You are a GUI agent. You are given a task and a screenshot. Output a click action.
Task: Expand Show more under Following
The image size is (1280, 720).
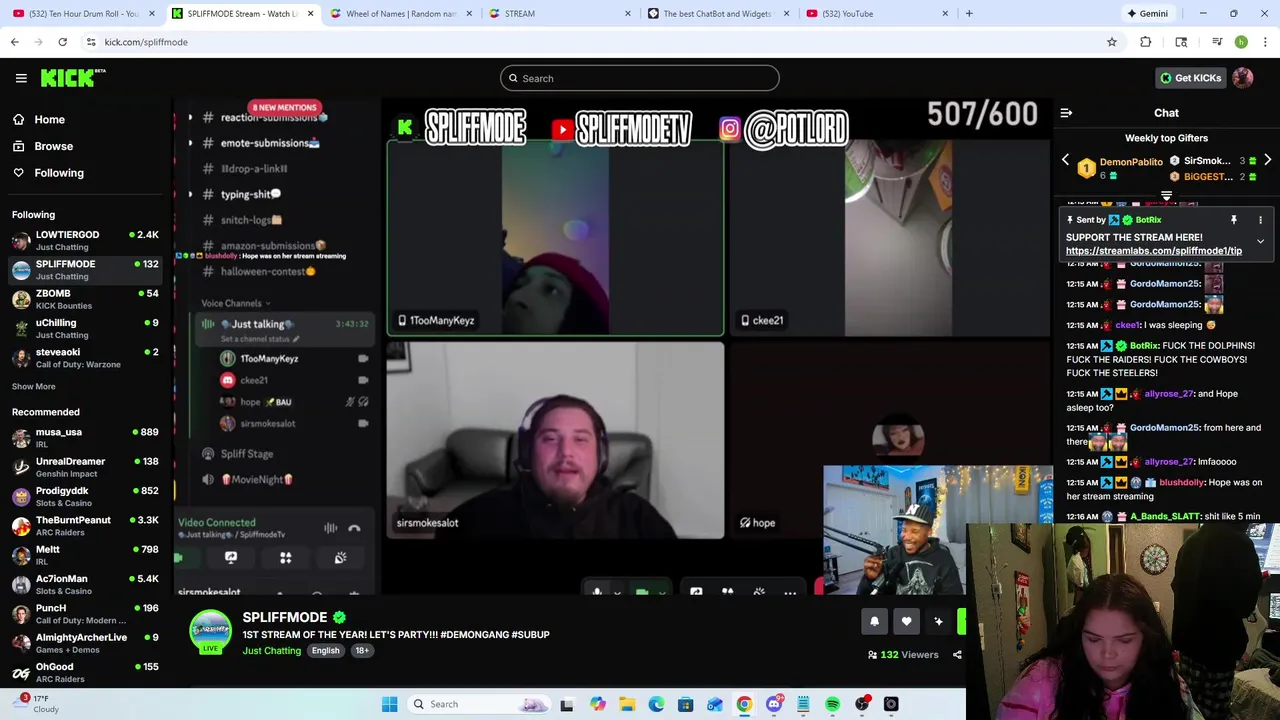coord(34,386)
